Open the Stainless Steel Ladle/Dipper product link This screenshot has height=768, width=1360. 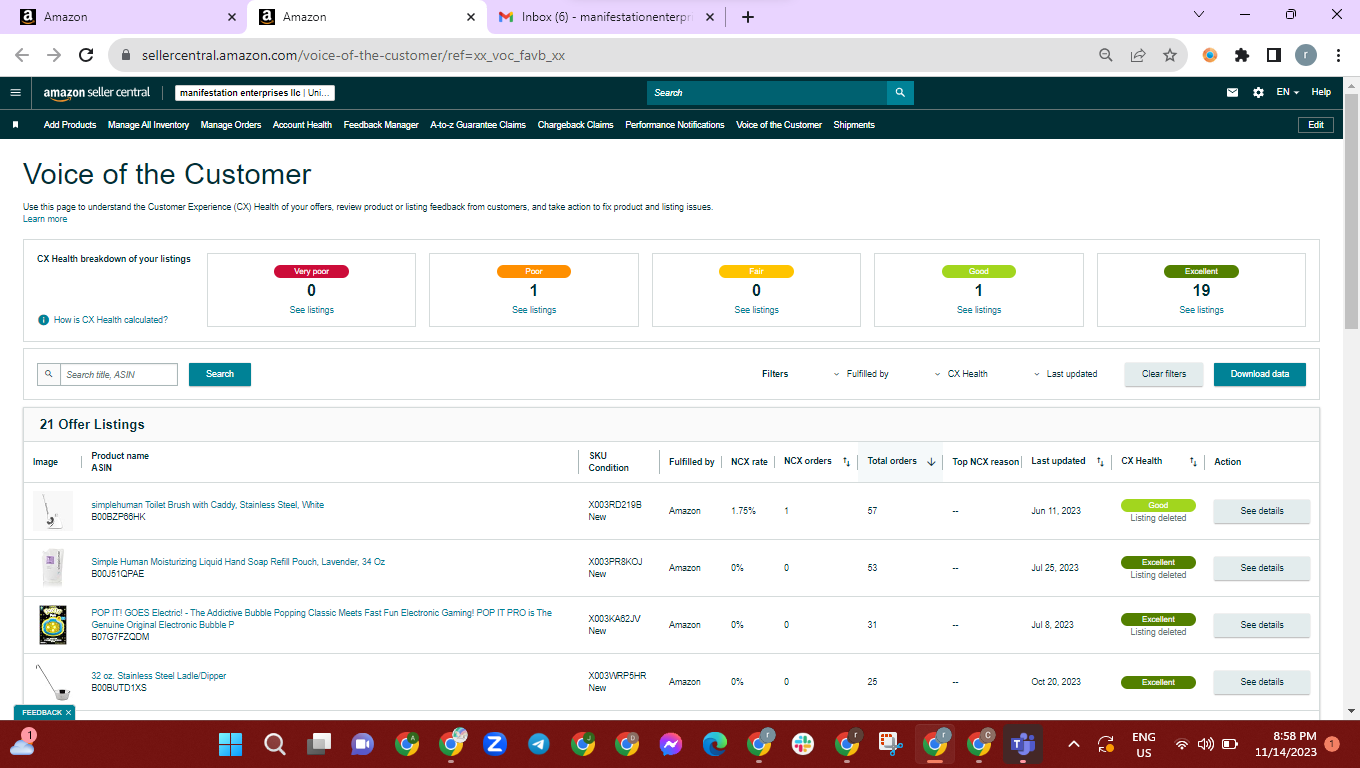click(x=159, y=676)
